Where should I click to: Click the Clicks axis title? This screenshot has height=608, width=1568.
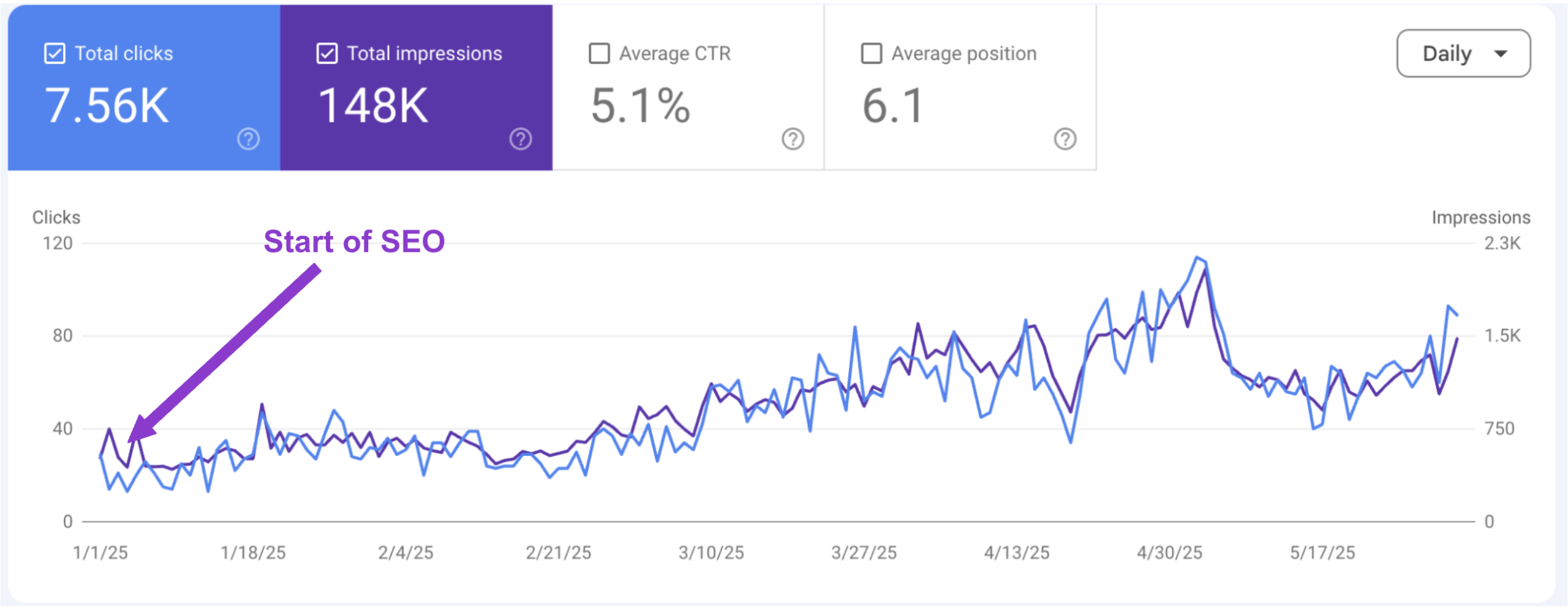click(56, 218)
